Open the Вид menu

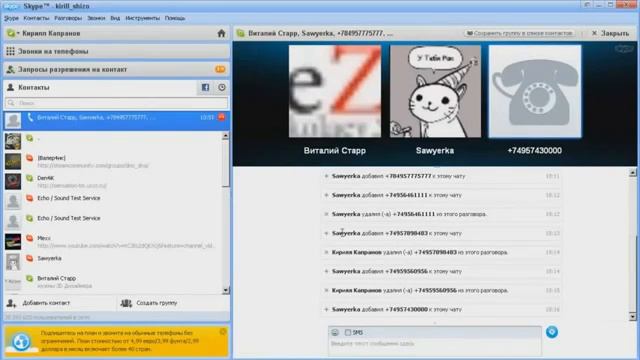click(x=115, y=18)
